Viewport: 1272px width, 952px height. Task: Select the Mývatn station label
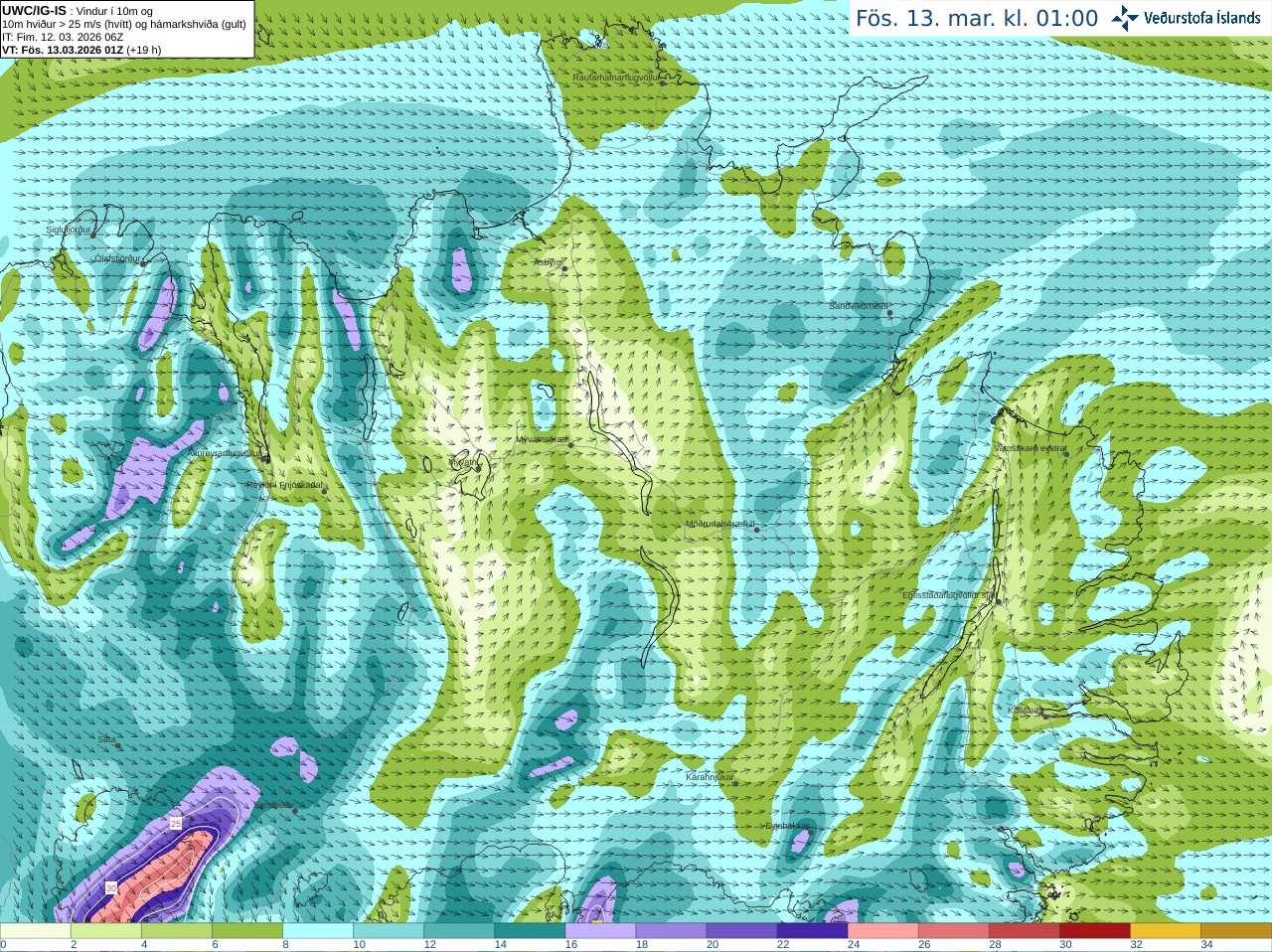tap(463, 462)
